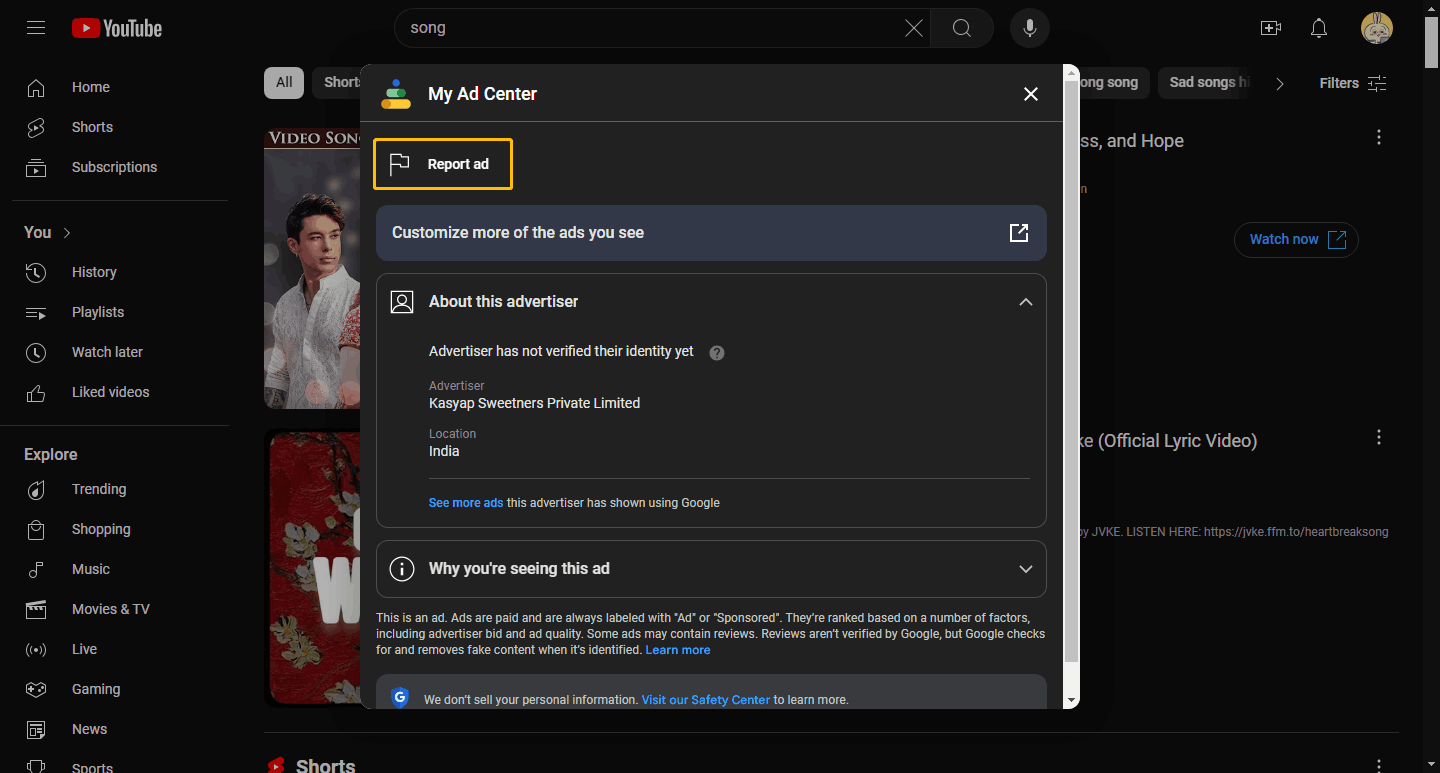Click inside the search input field
The width and height of the screenshot is (1440, 773).
click(650, 28)
